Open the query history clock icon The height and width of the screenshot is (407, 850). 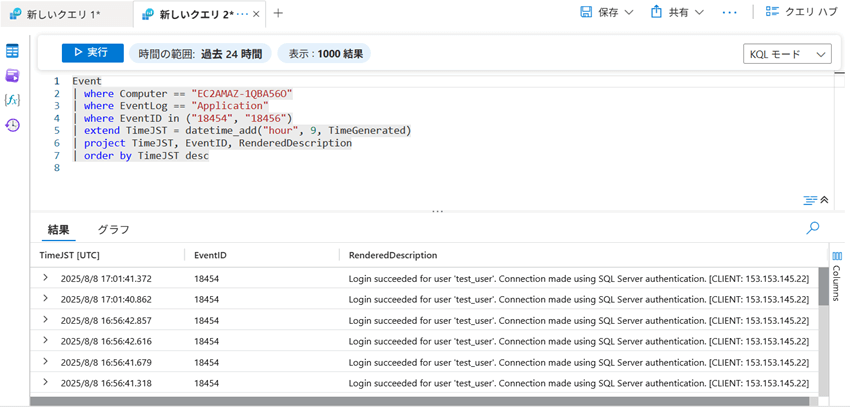[x=13, y=125]
